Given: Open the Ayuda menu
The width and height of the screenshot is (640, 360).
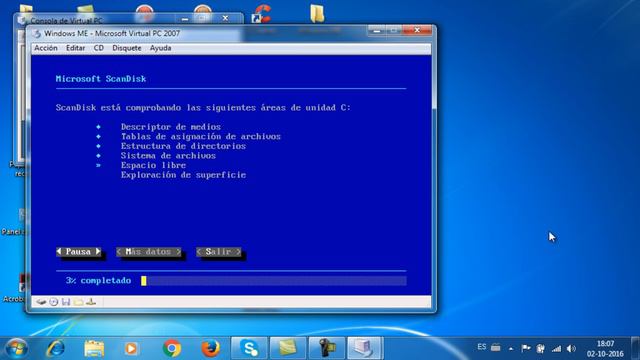Looking at the screenshot, I should [x=160, y=48].
